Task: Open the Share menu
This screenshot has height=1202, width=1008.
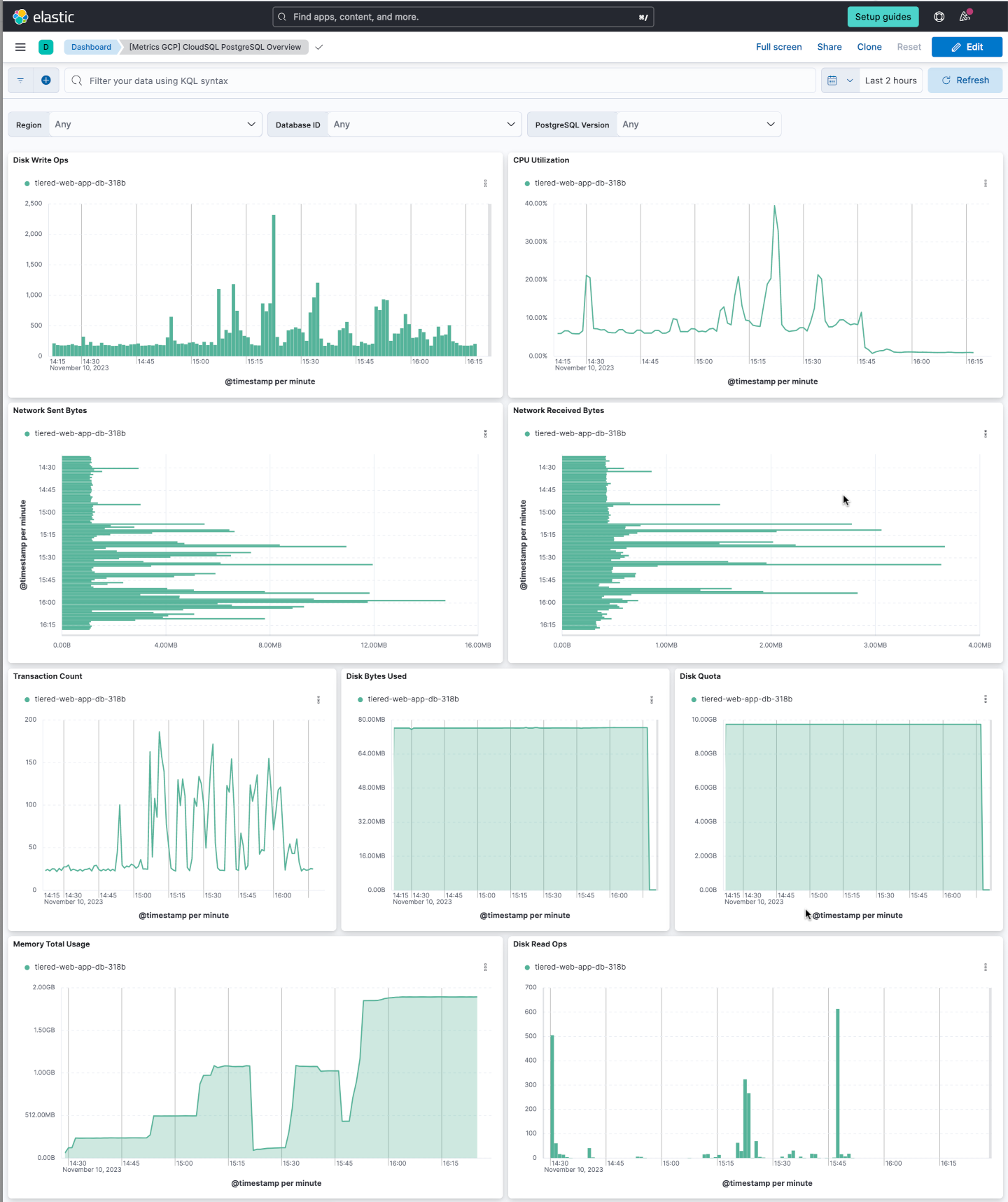Action: point(829,47)
